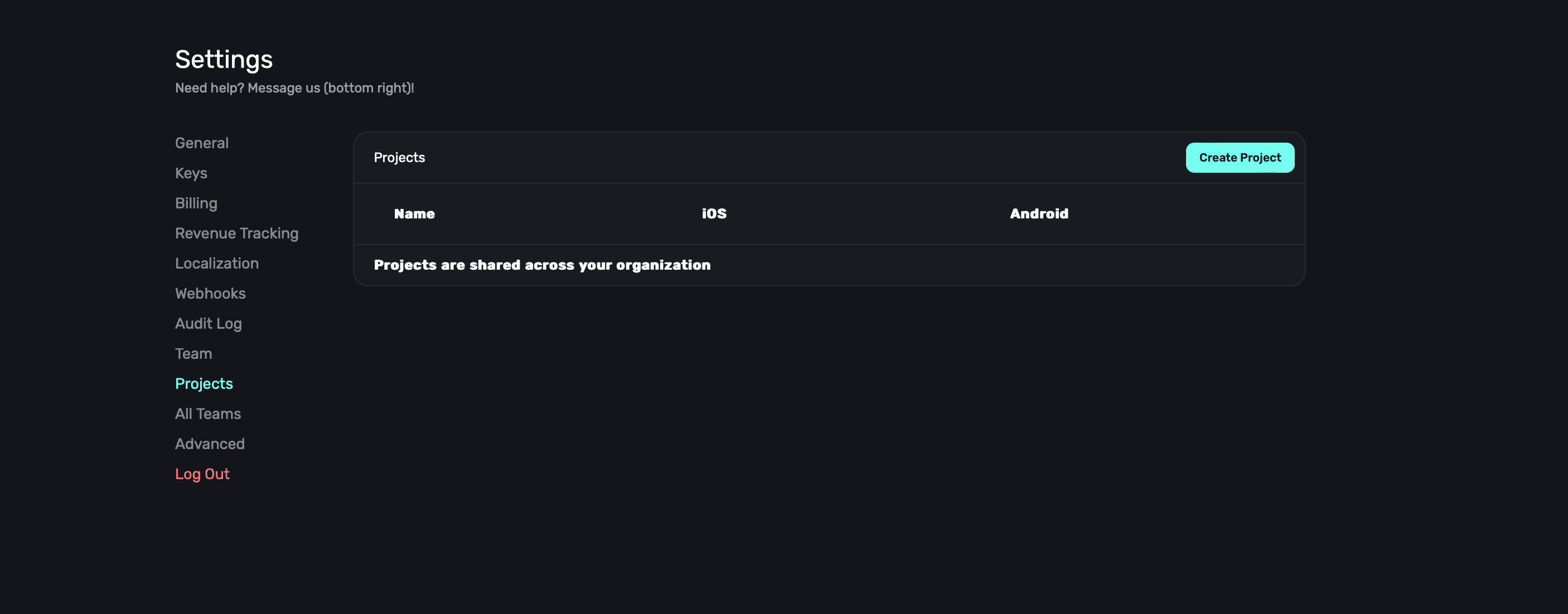
Task: Open Billing in the settings sidebar
Action: pos(196,203)
